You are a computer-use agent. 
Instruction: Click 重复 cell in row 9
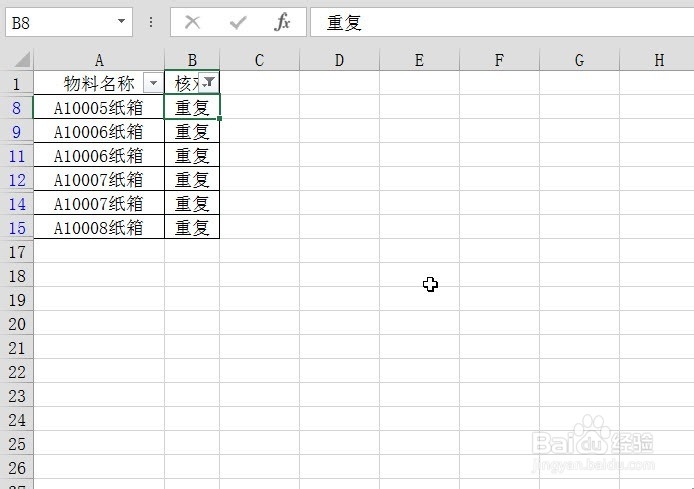[x=192, y=131]
